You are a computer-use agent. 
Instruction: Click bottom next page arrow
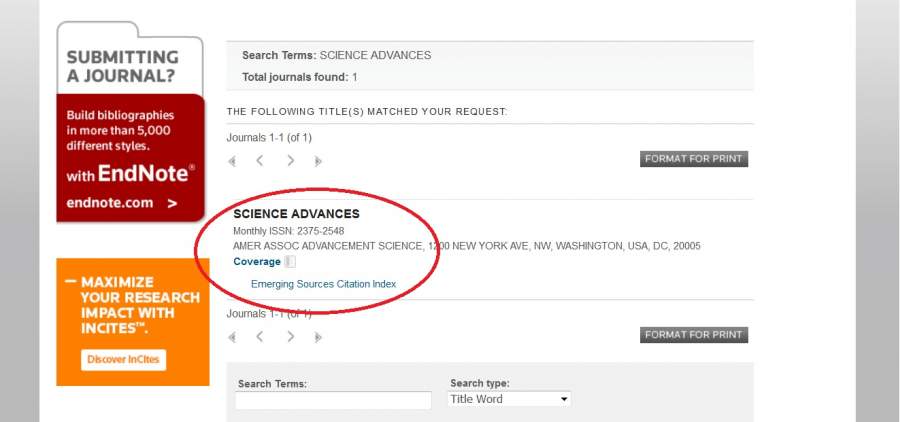click(291, 337)
